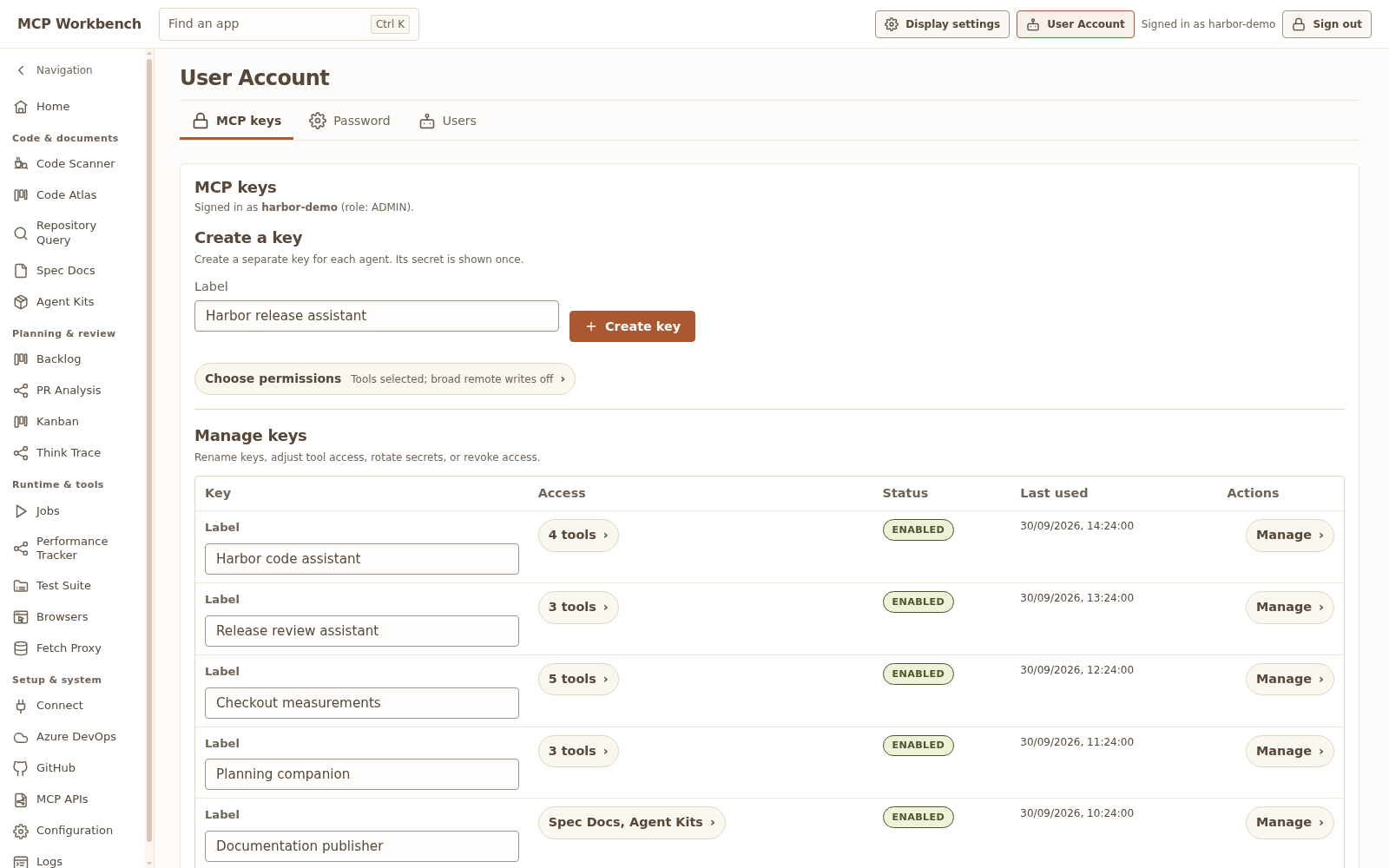Open Display settings in the header

pos(942,24)
